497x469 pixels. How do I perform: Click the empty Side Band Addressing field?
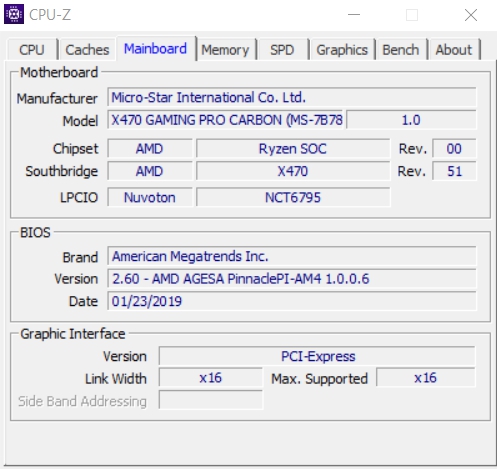click(211, 400)
